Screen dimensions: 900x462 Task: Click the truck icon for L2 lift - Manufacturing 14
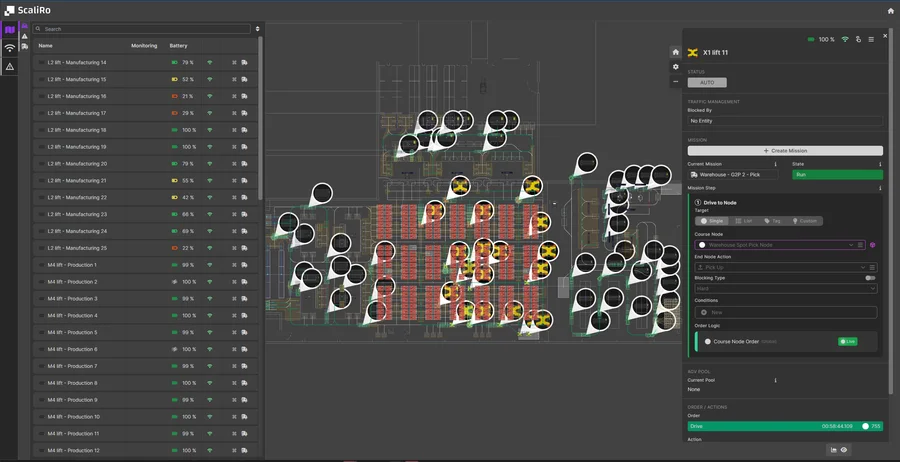pyautogui.click(x=245, y=63)
